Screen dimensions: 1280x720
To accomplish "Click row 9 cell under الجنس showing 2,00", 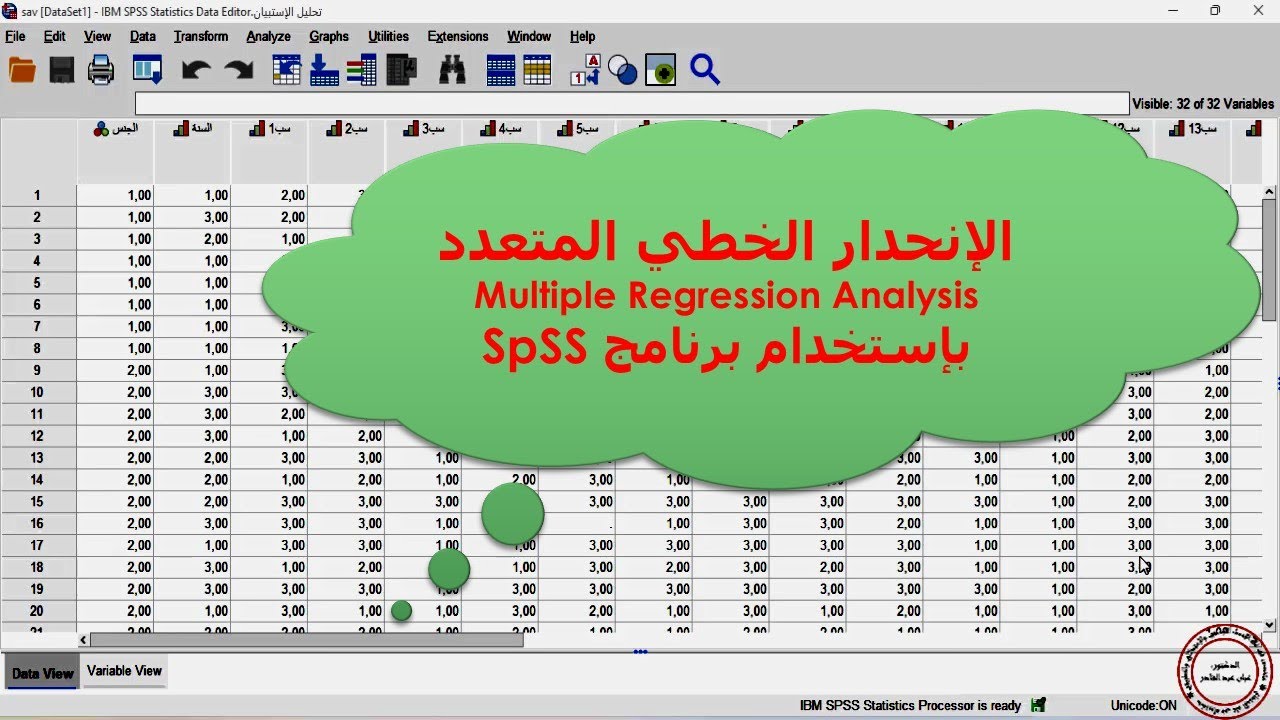I will (x=115, y=370).
